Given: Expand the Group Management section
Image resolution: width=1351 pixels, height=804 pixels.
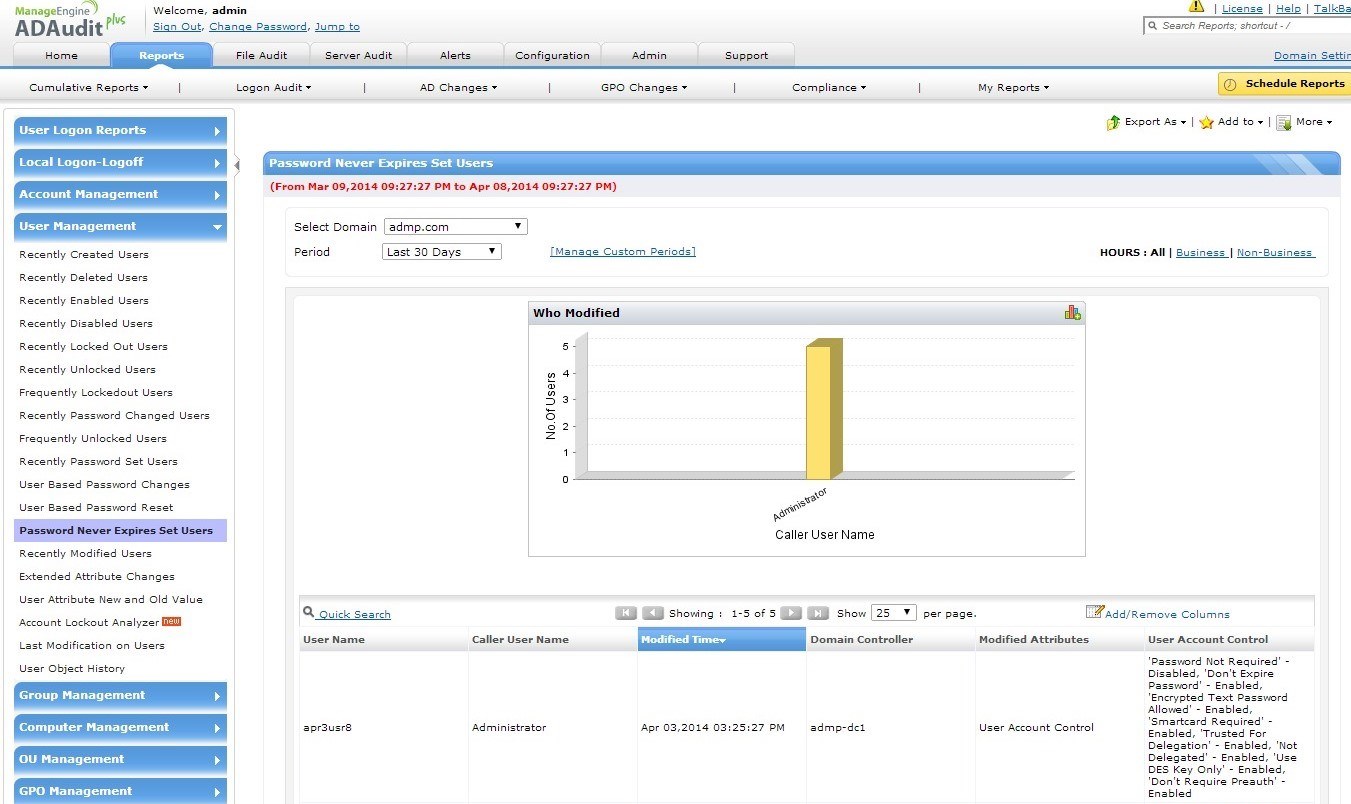Looking at the screenshot, I should click(x=120, y=696).
